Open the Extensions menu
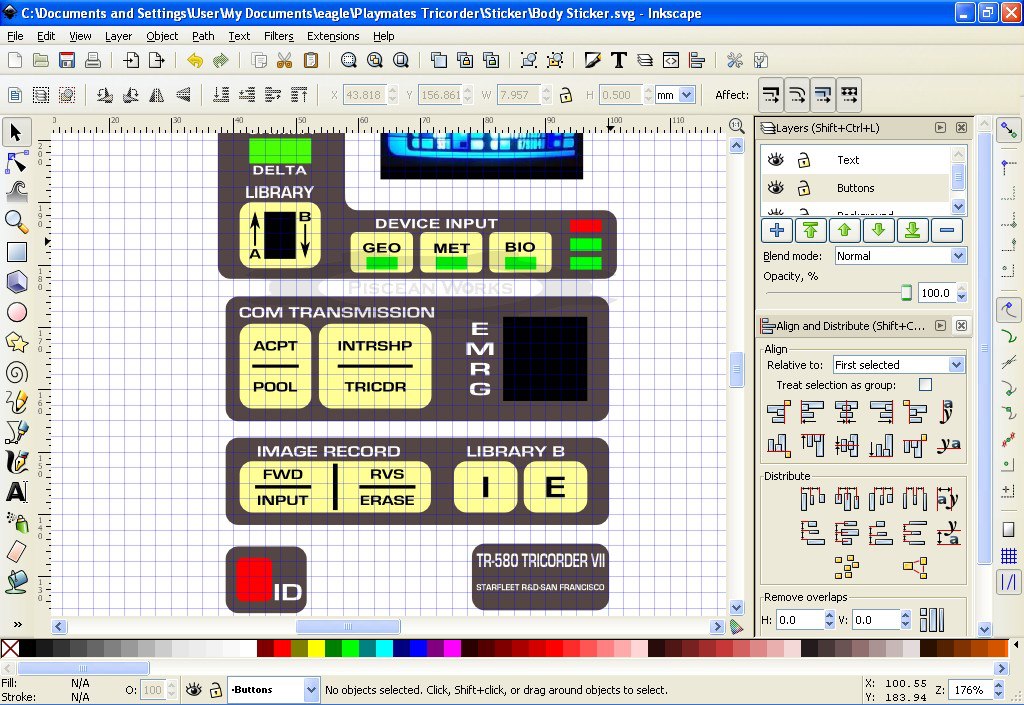 click(333, 36)
